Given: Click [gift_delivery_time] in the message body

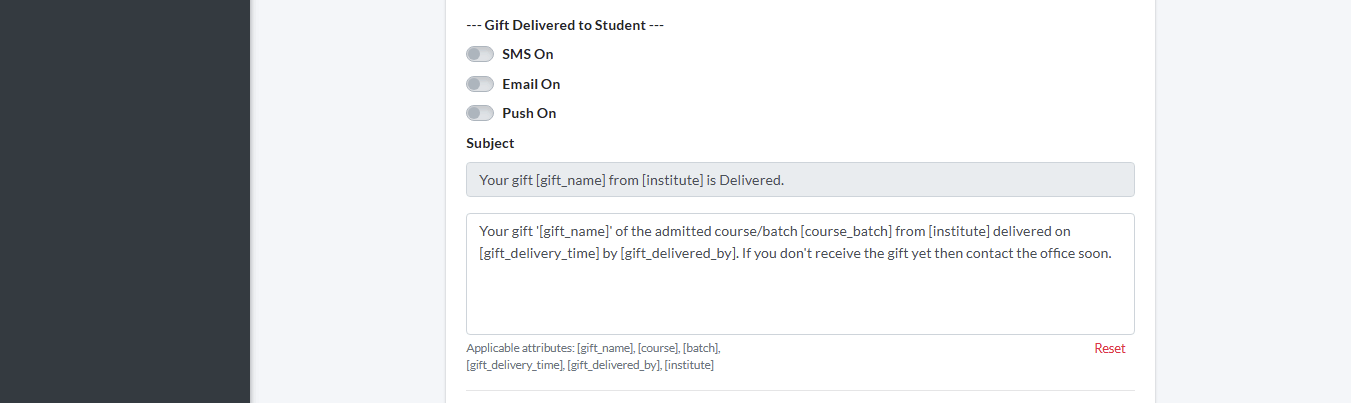Looking at the screenshot, I should (x=539, y=253).
